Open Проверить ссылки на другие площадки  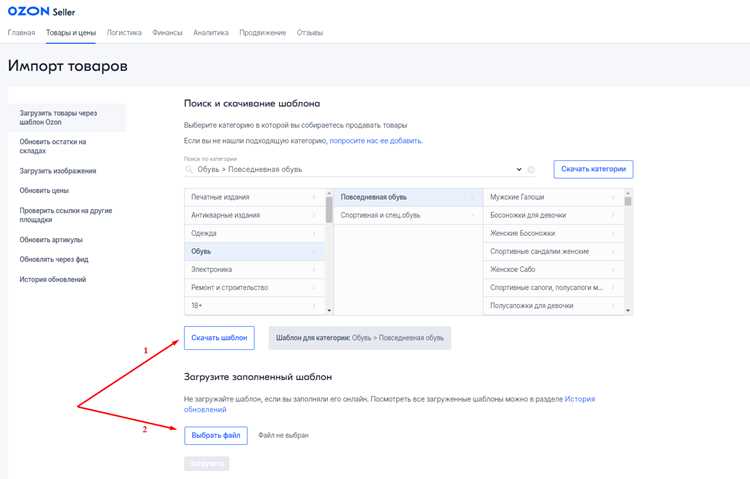66,215
